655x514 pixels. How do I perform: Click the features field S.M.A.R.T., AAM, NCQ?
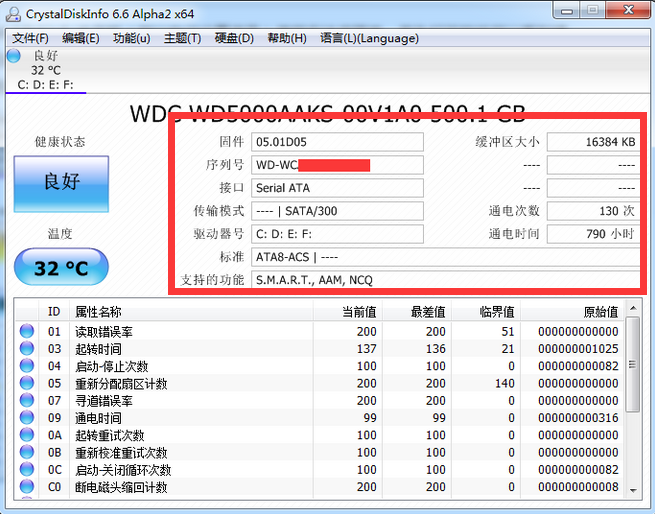(445, 280)
